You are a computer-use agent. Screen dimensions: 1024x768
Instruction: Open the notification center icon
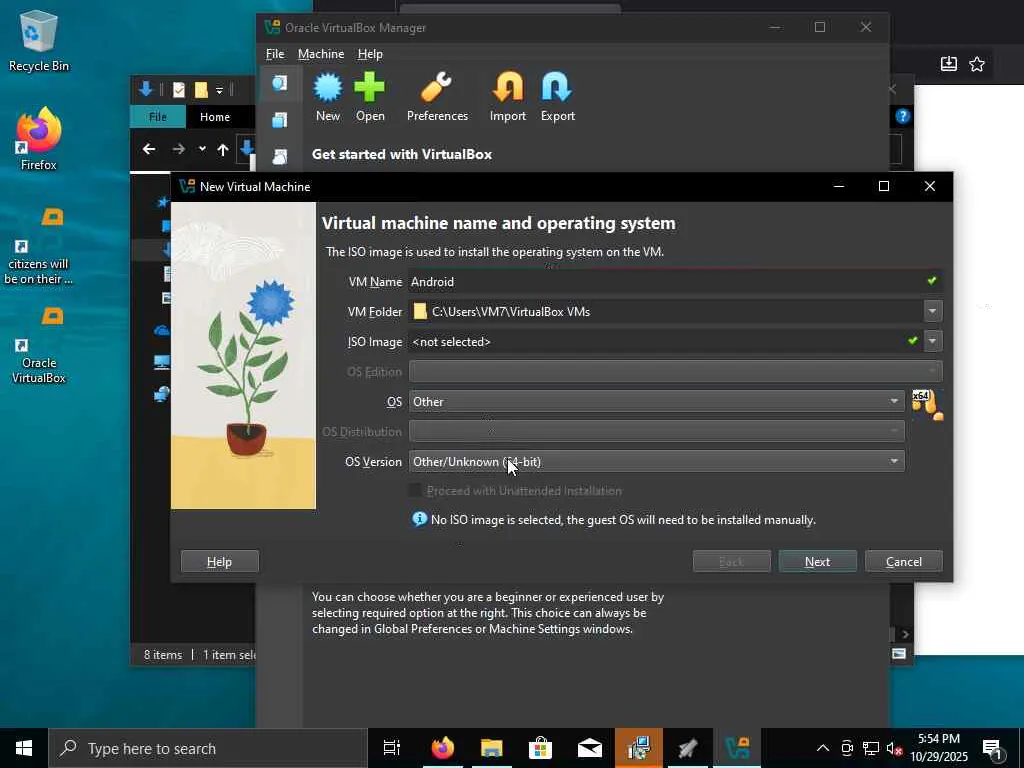coord(992,749)
